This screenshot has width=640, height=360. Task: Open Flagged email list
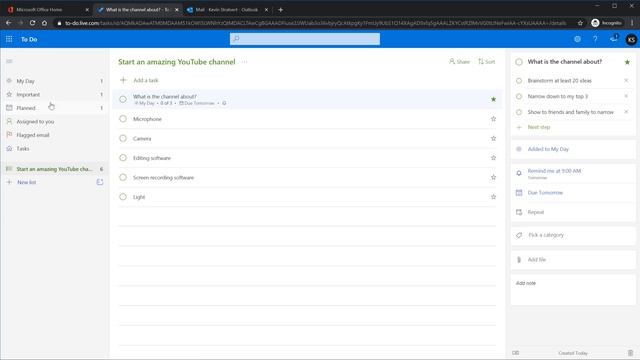click(55, 135)
